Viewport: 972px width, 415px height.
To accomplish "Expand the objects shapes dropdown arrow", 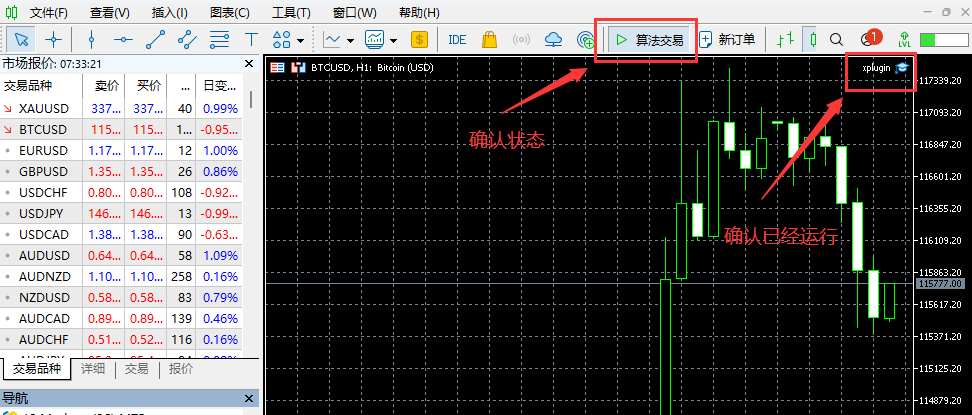I will (301, 40).
